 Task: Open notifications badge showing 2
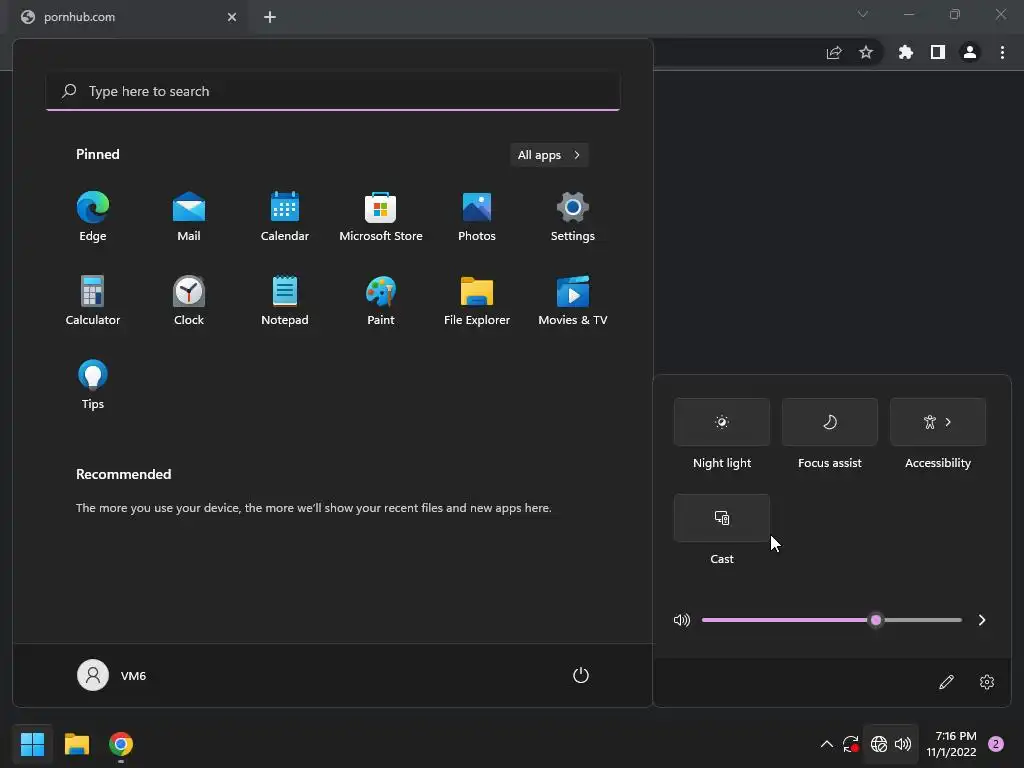[x=996, y=744]
